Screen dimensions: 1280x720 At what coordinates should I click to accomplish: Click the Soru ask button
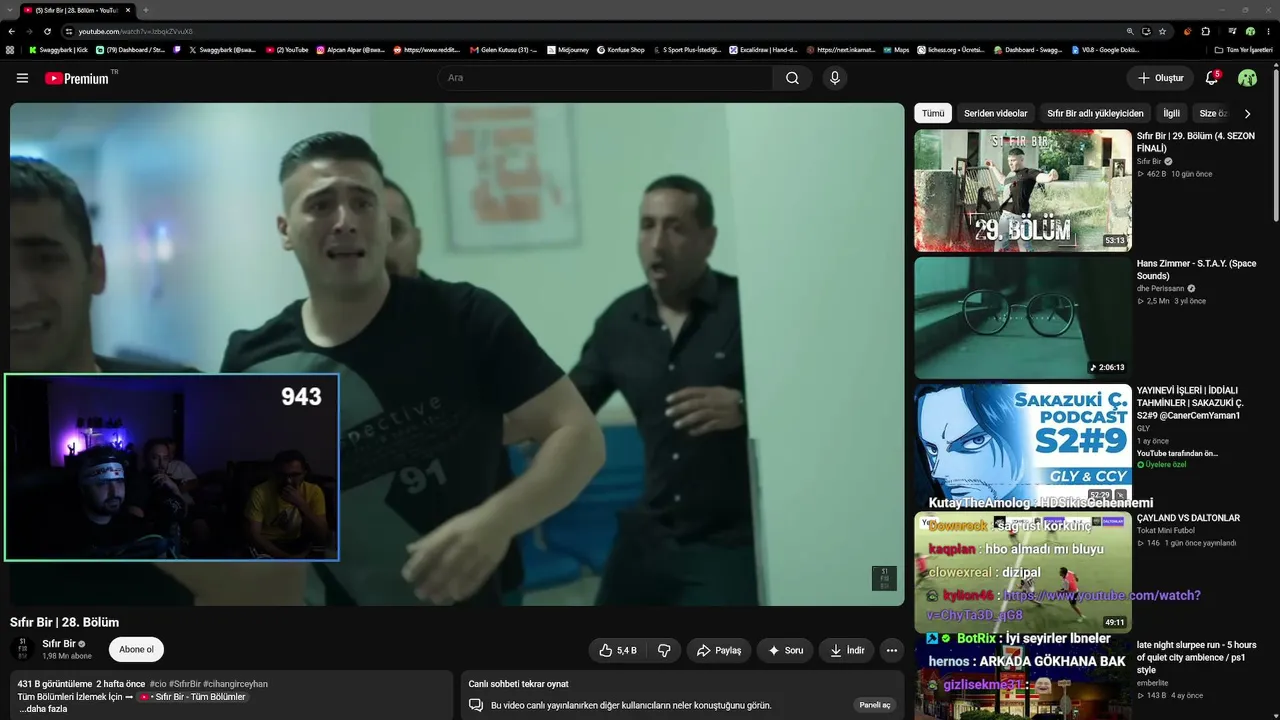click(x=785, y=650)
